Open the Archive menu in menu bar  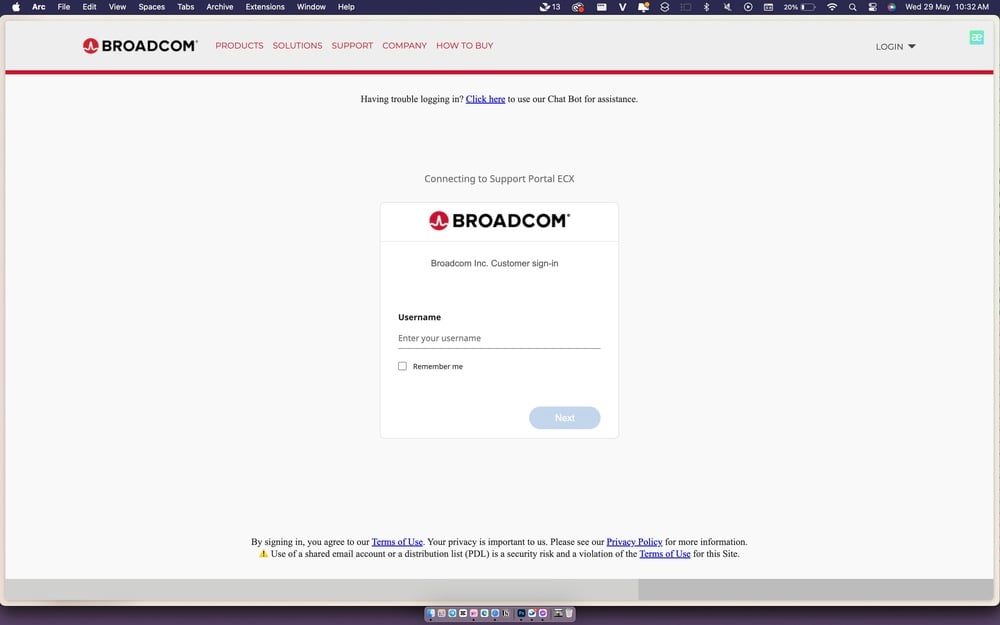pyautogui.click(x=220, y=7)
